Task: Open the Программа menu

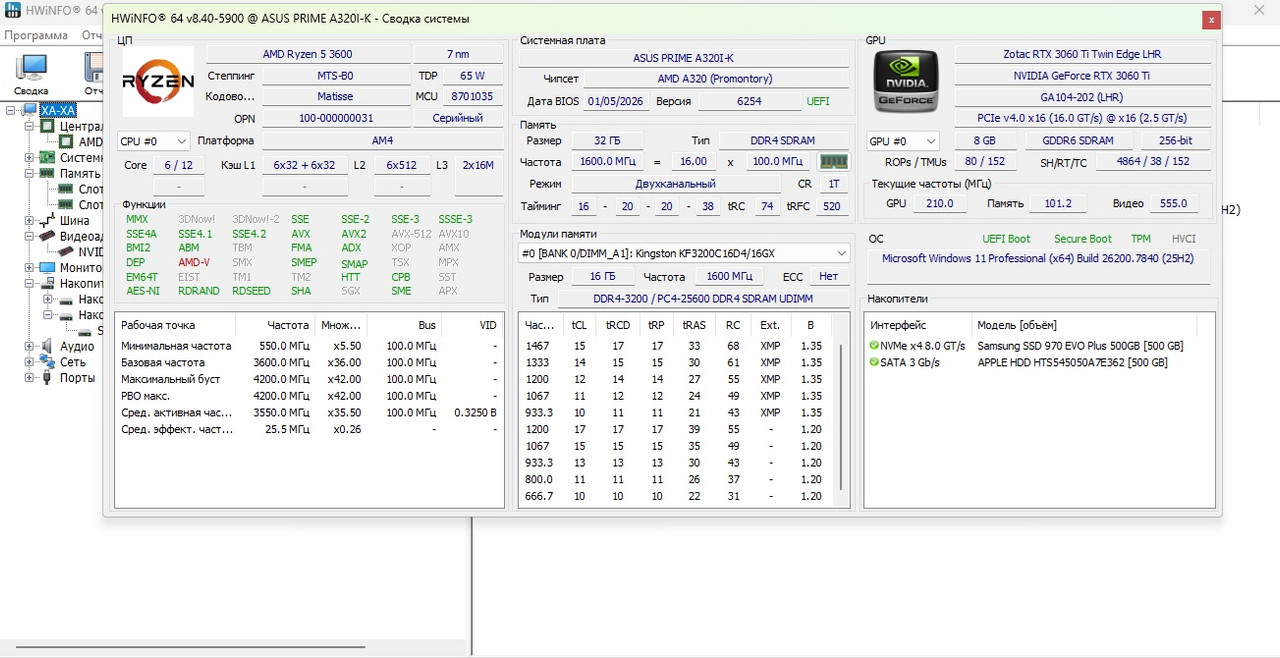Action: pyautogui.click(x=34, y=35)
